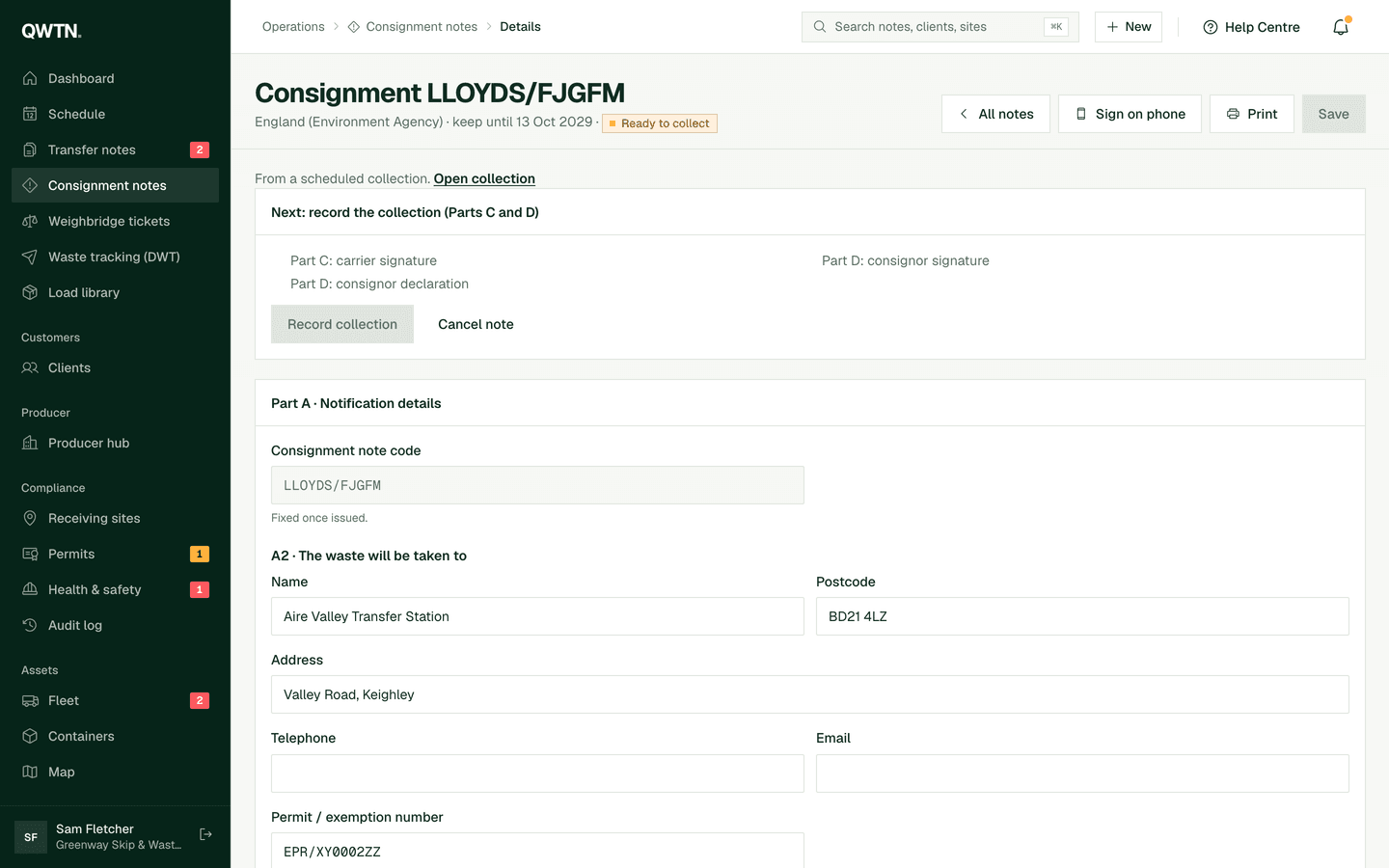
Task: Open the Dashboard menu item
Action: [x=115, y=78]
